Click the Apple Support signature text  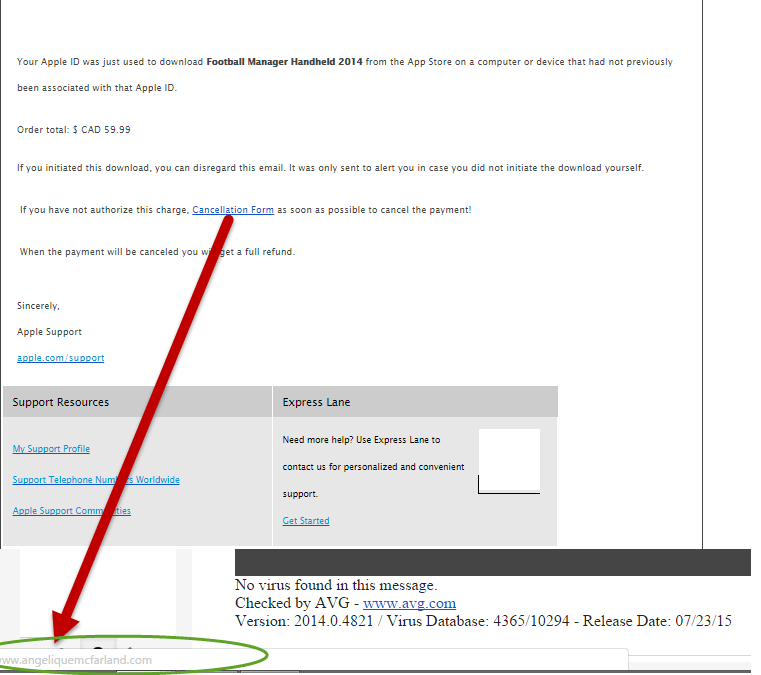tap(49, 331)
